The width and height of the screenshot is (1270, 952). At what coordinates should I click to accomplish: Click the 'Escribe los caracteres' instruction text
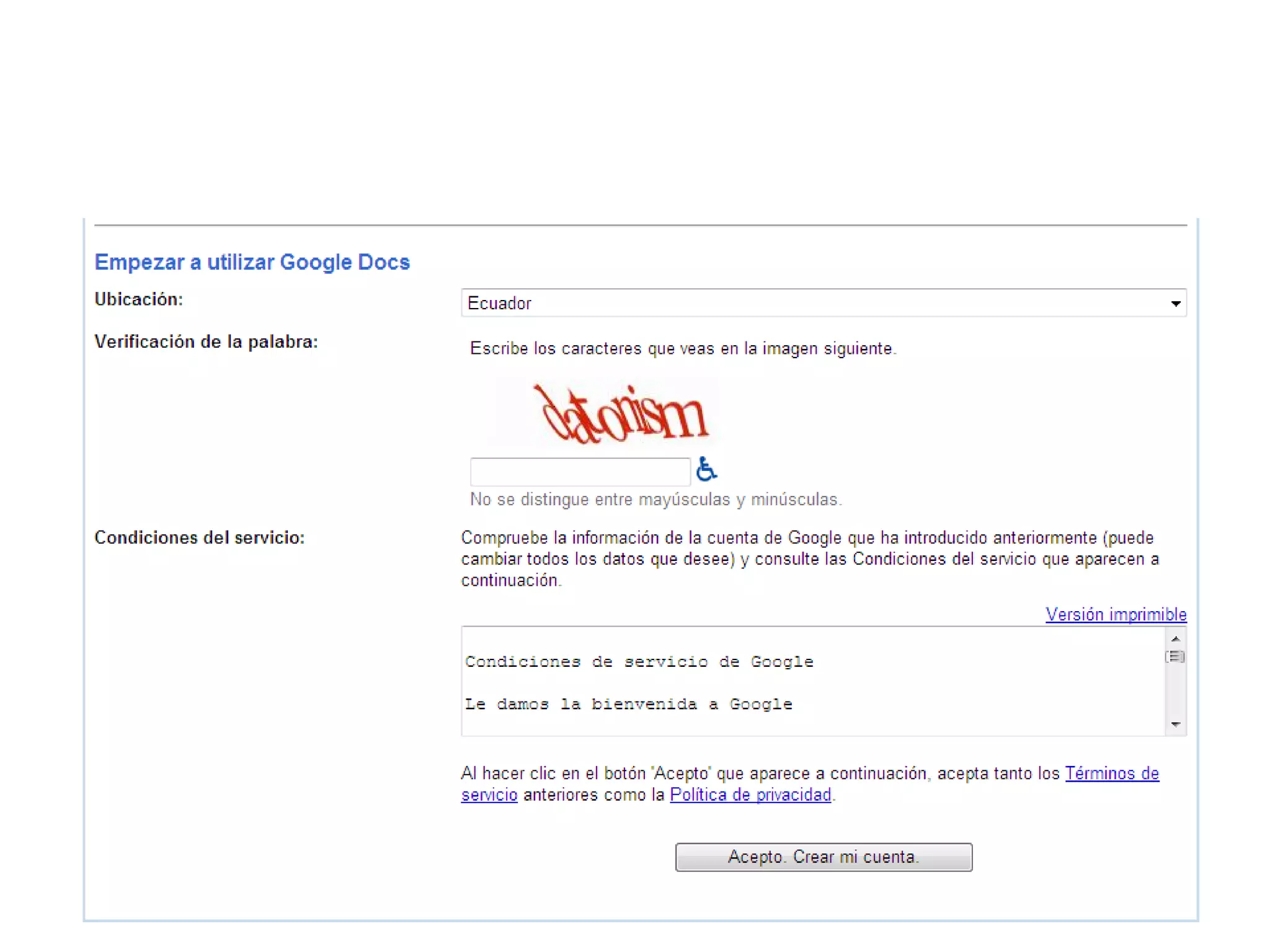pos(683,348)
